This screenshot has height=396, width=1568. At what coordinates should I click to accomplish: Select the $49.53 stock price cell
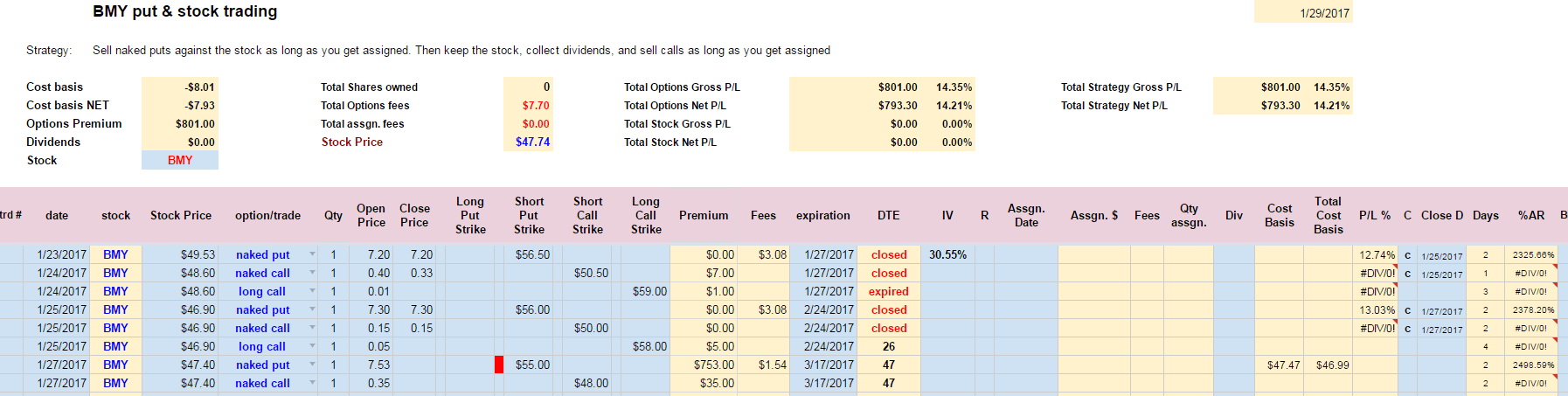click(x=180, y=254)
